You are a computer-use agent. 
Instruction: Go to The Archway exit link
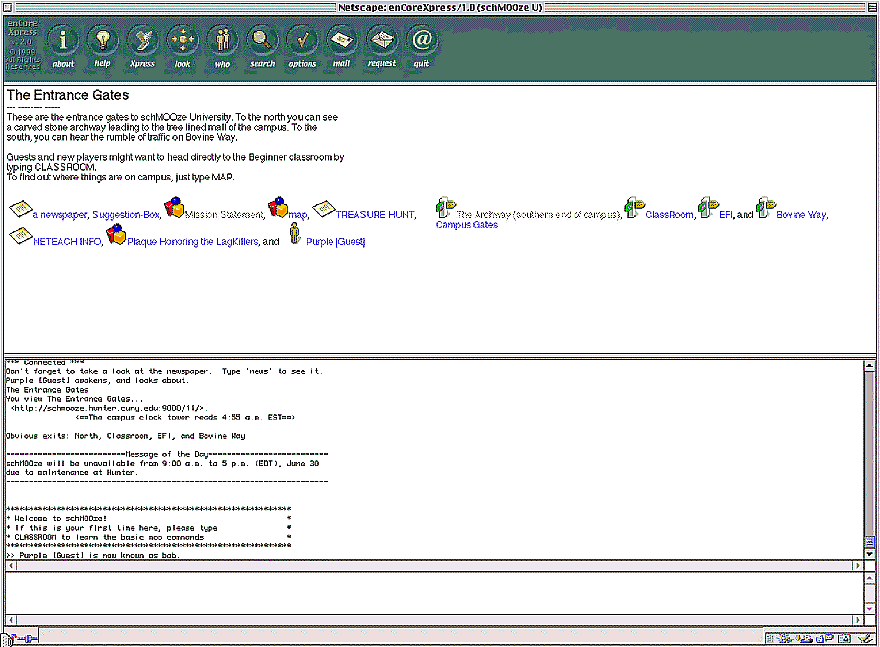click(538, 215)
